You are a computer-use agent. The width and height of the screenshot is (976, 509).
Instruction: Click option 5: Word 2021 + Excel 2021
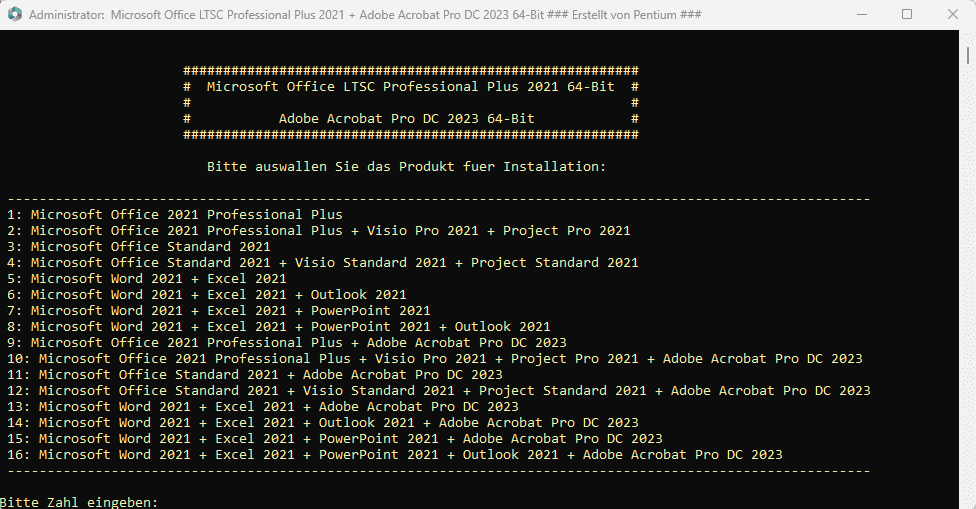pyautogui.click(x=147, y=279)
